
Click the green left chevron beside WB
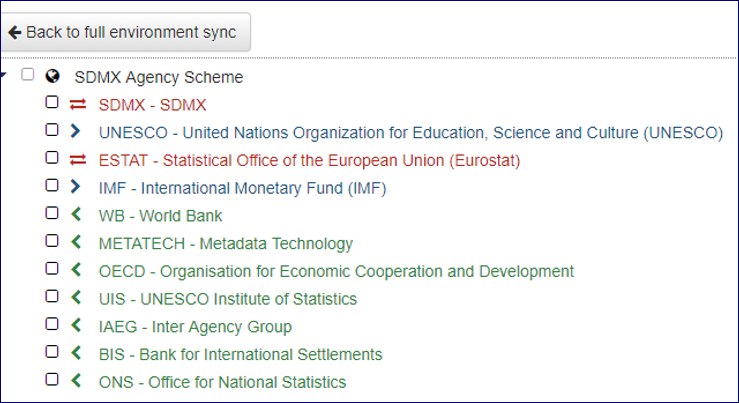click(76, 215)
